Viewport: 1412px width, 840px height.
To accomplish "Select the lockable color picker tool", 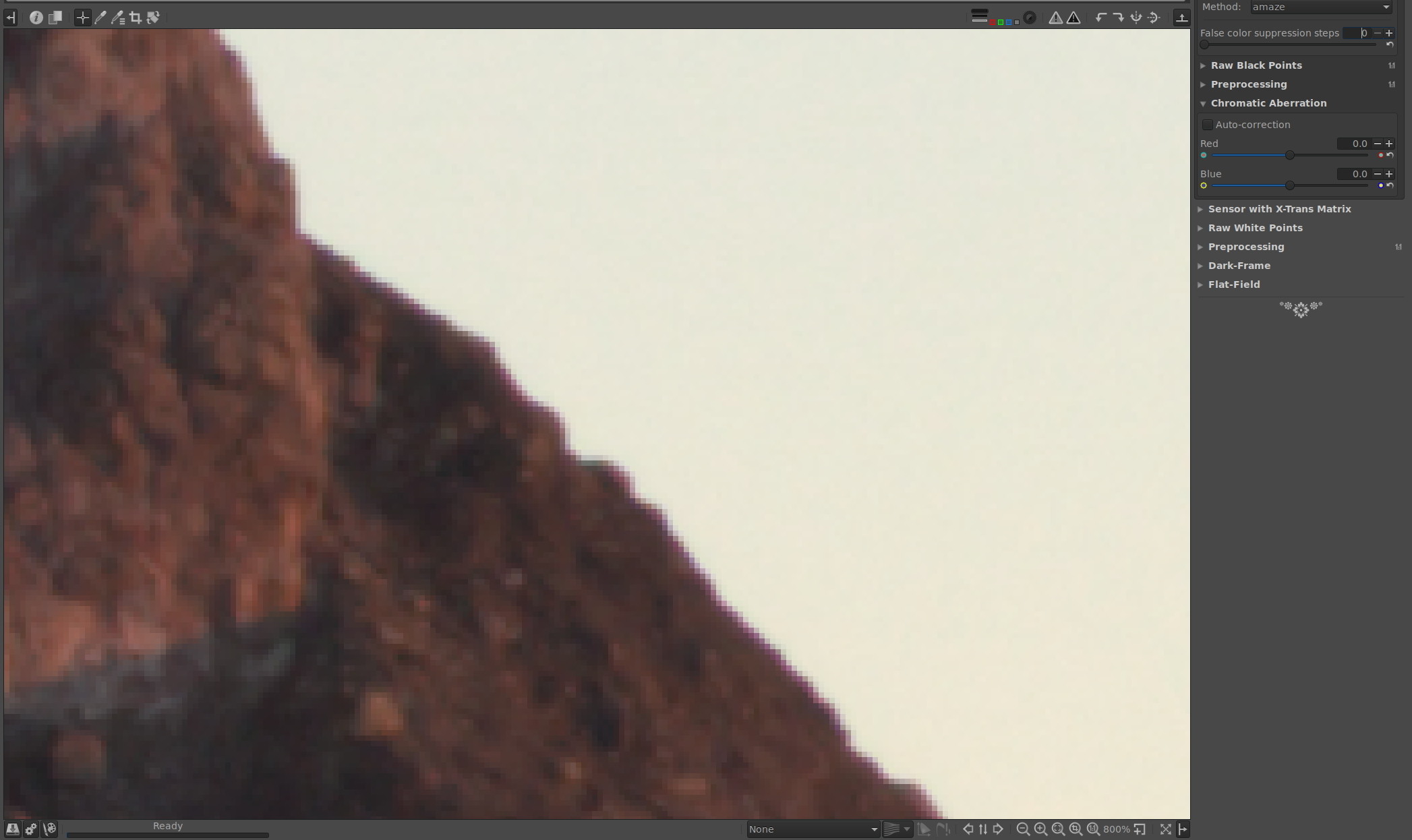I will 118,18.
